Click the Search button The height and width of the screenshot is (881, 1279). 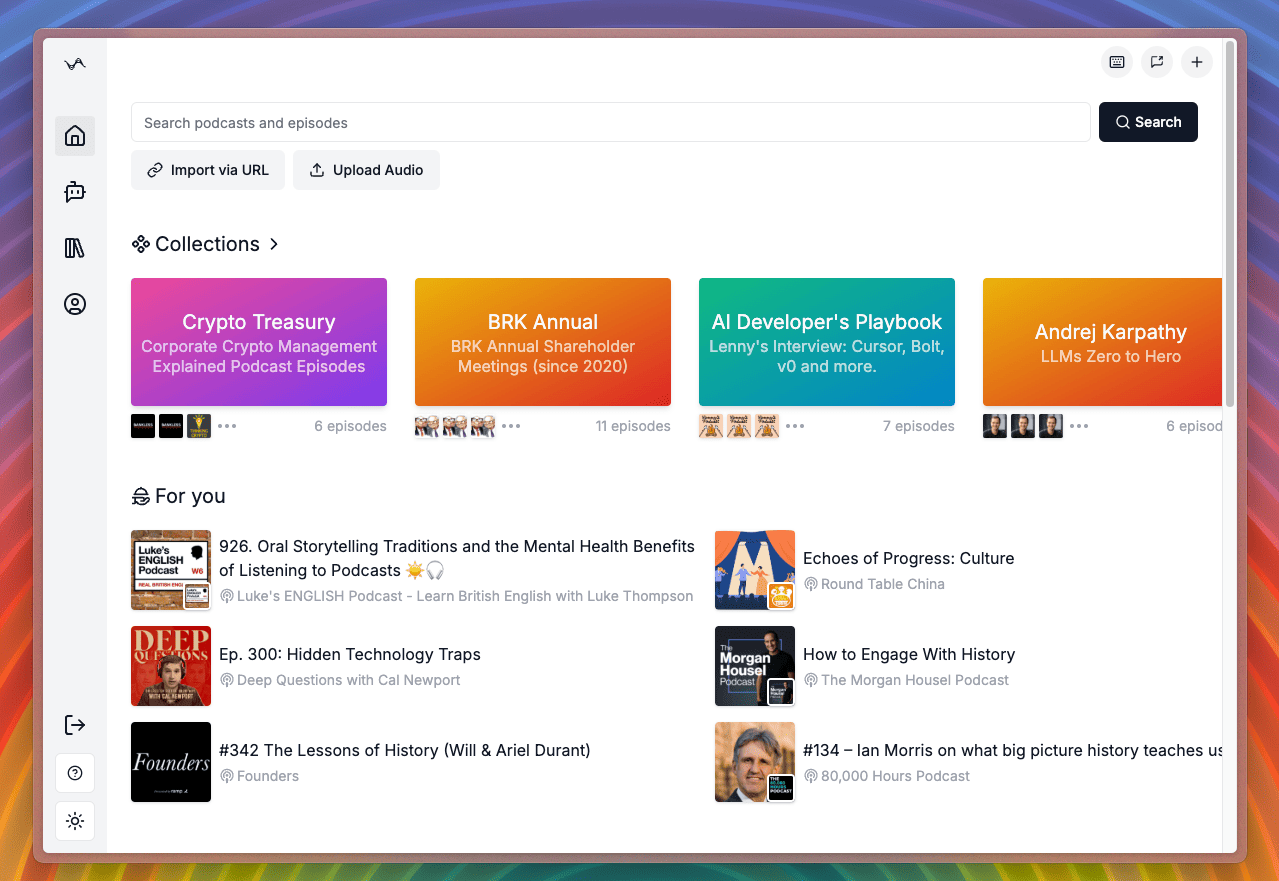coord(1148,122)
